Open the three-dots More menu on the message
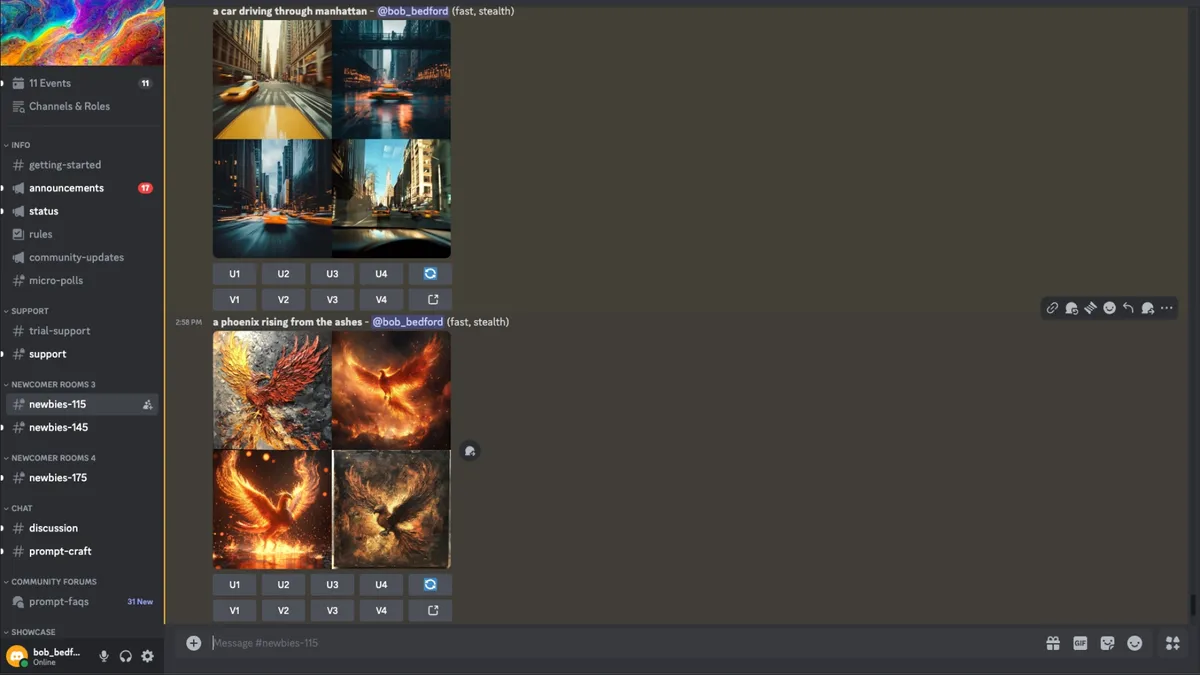Screen dimensions: 1200x675 [1167, 308]
